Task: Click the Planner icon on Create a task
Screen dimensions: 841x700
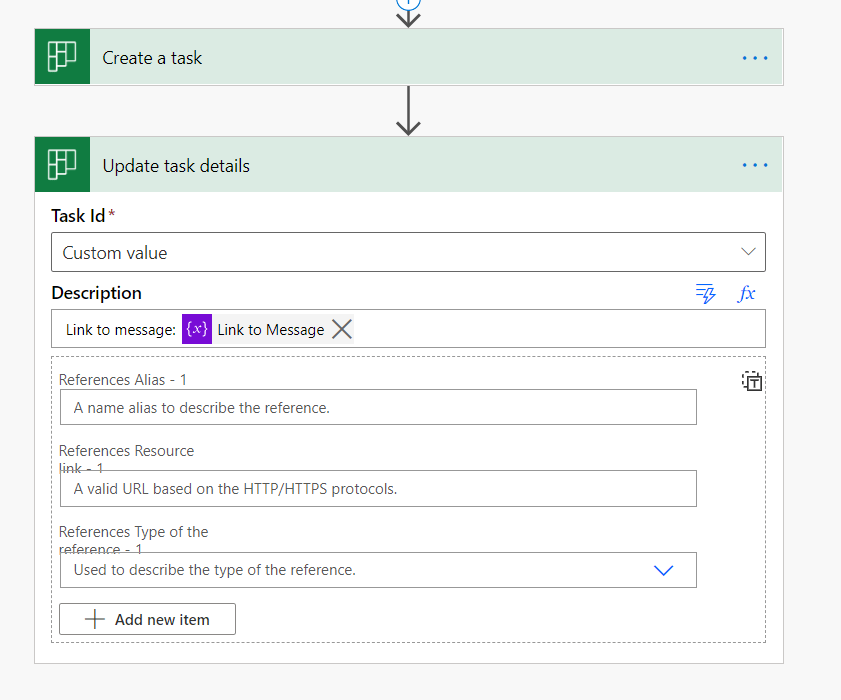Action: pyautogui.click(x=62, y=57)
